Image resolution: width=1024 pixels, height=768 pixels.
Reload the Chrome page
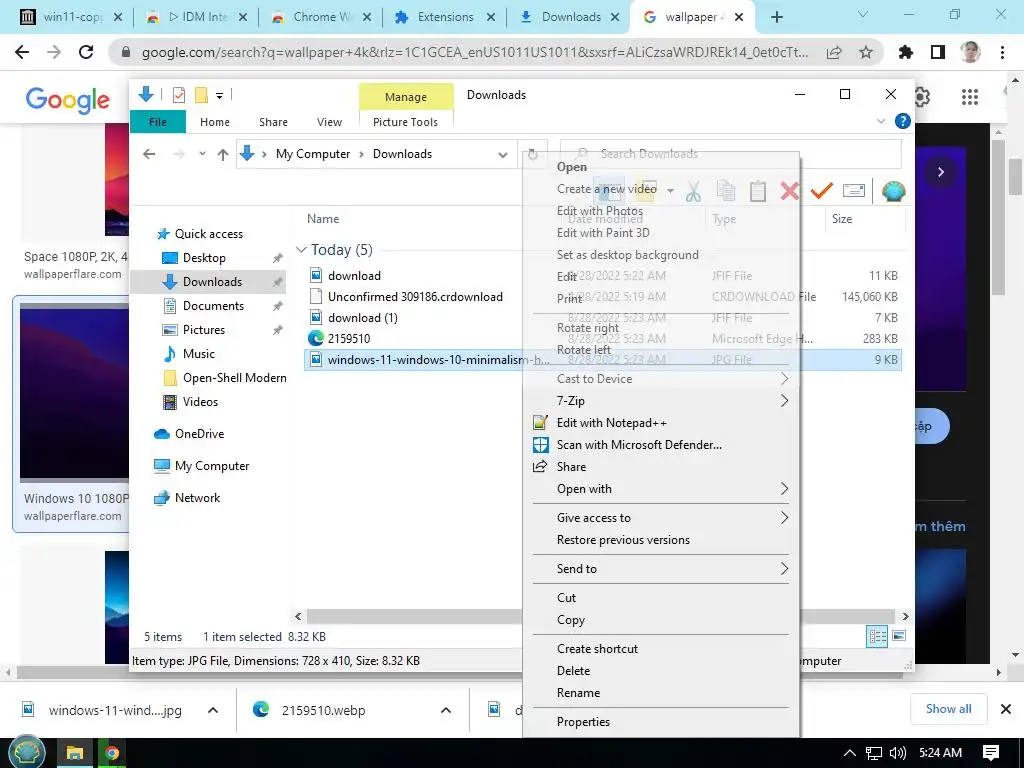[86, 52]
